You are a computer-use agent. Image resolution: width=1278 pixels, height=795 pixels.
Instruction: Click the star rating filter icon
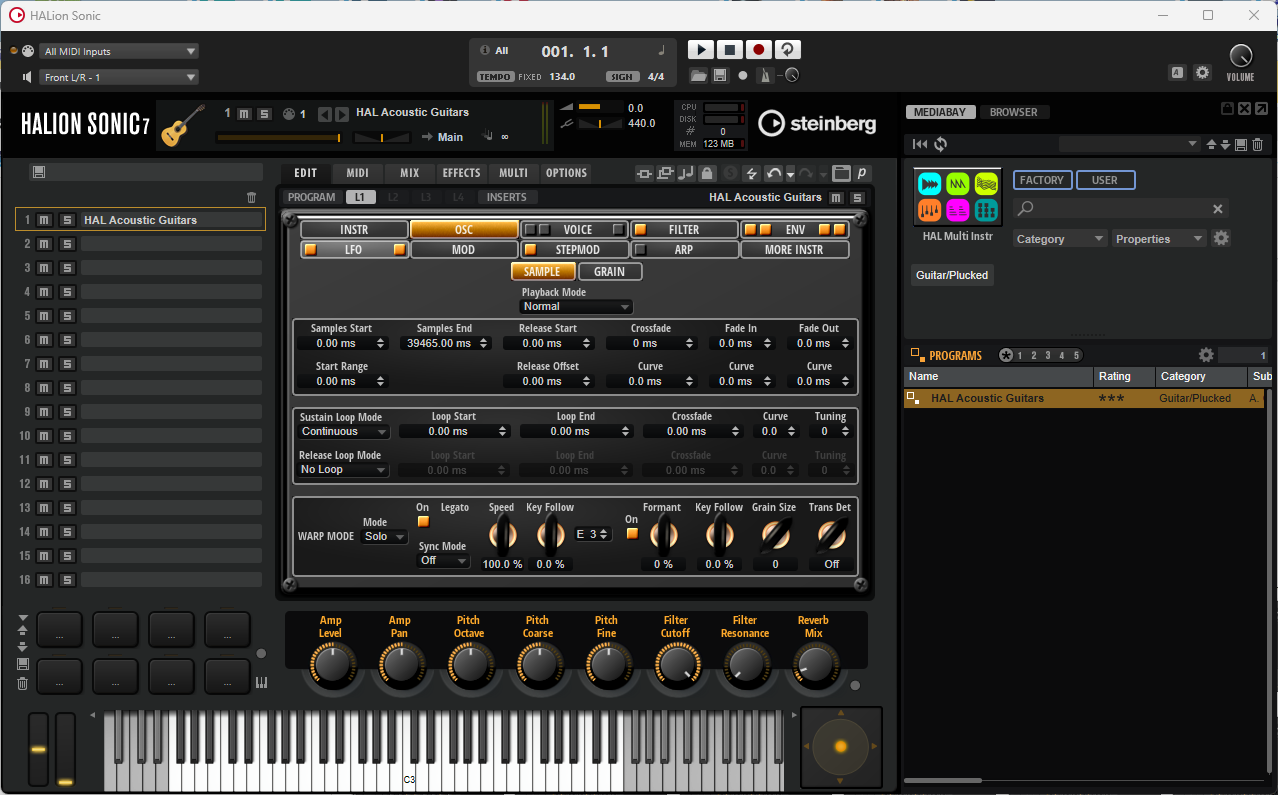pyautogui.click(x=1005, y=355)
